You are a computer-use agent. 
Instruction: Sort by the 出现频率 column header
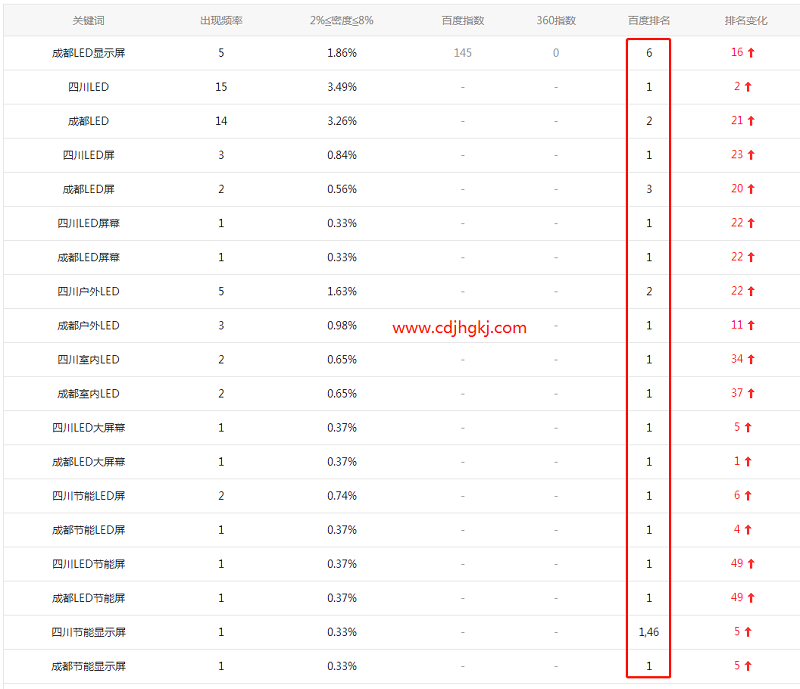pos(221,20)
